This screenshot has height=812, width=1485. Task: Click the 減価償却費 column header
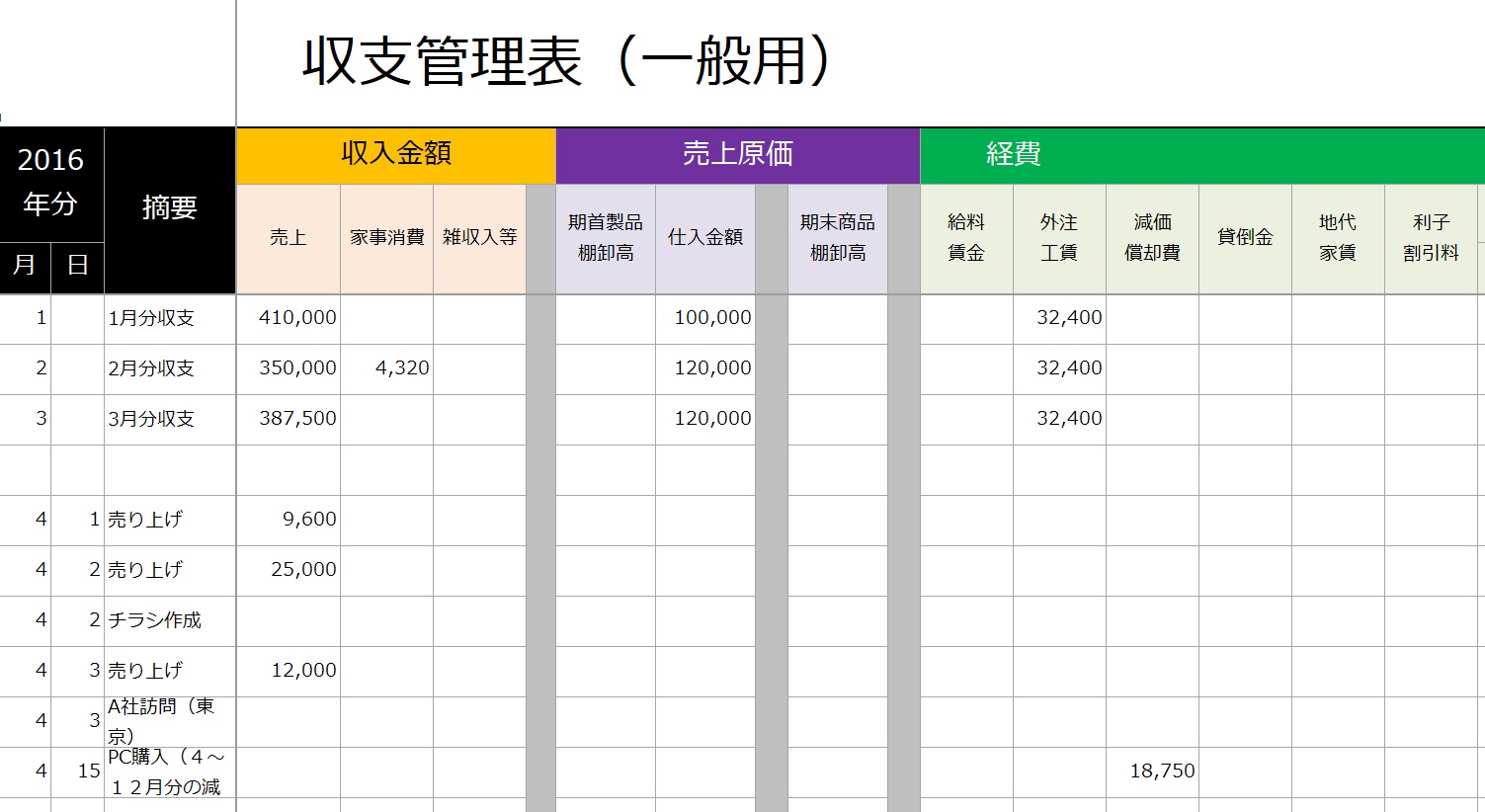[1152, 237]
